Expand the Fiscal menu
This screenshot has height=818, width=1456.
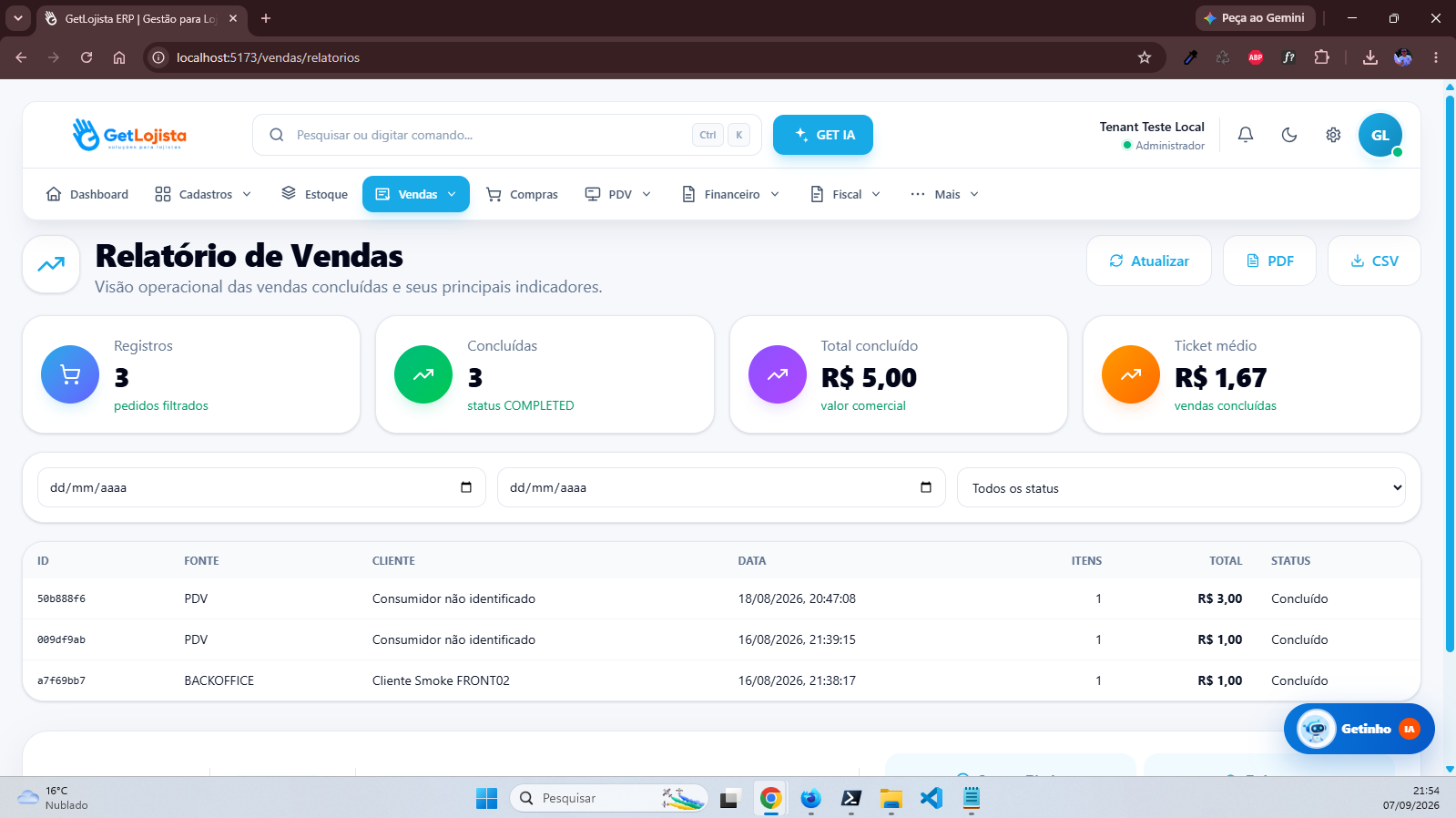(846, 194)
